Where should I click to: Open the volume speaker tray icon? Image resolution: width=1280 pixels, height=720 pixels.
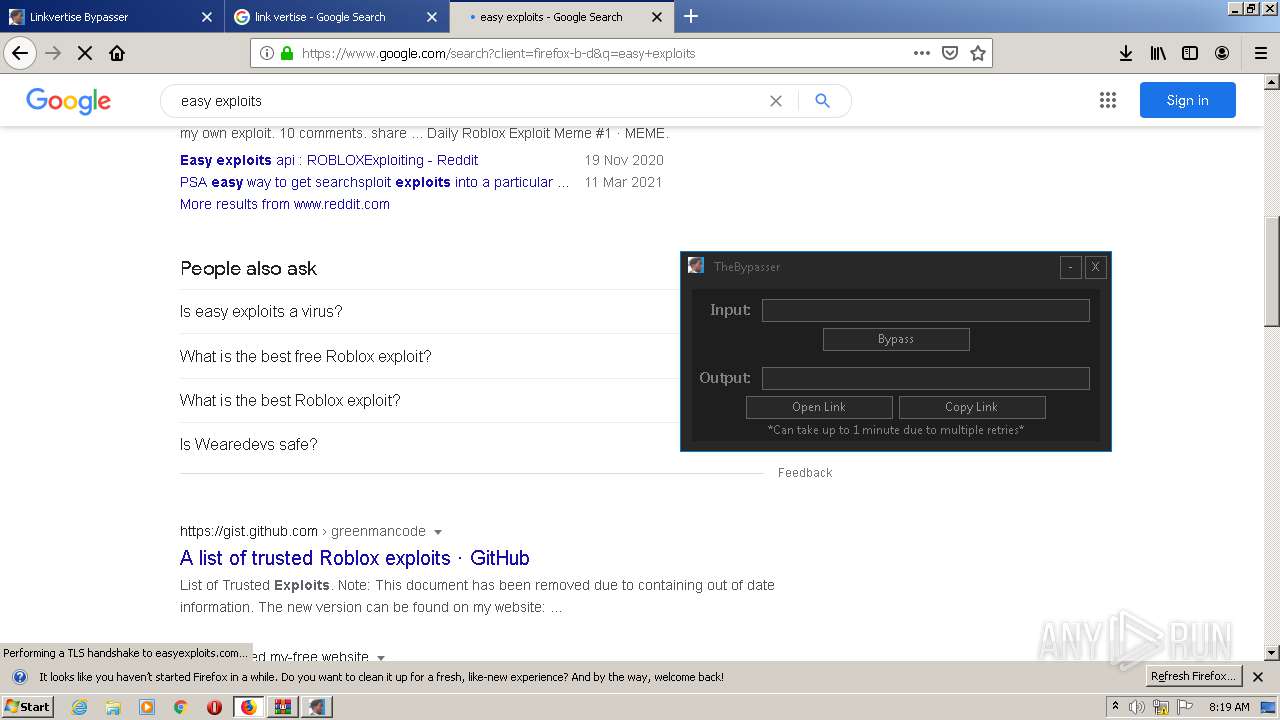(x=1137, y=707)
